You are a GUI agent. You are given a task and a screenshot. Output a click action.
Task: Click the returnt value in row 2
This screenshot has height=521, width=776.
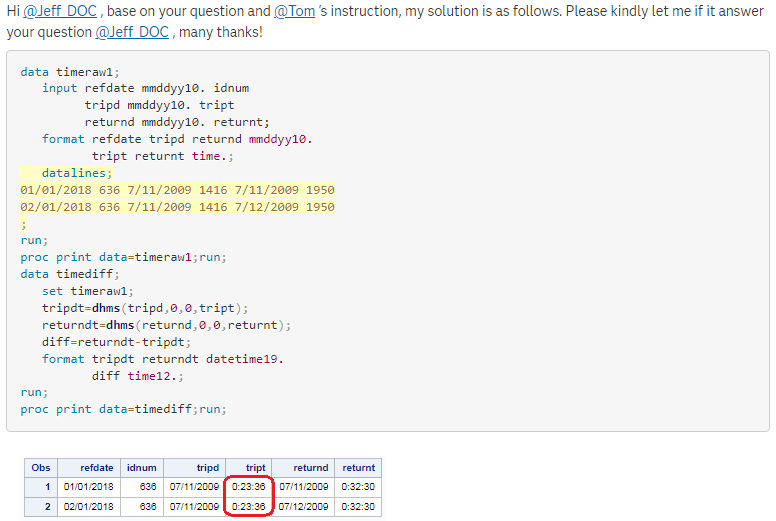(x=358, y=507)
